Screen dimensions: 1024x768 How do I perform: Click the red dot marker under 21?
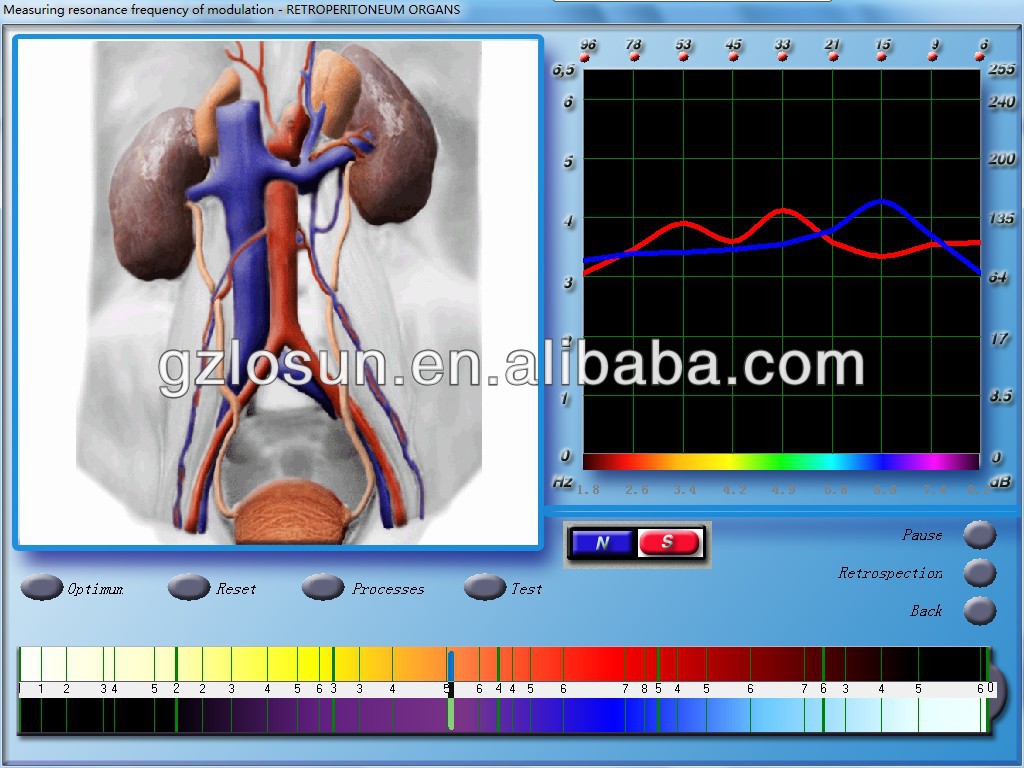pyautogui.click(x=833, y=57)
